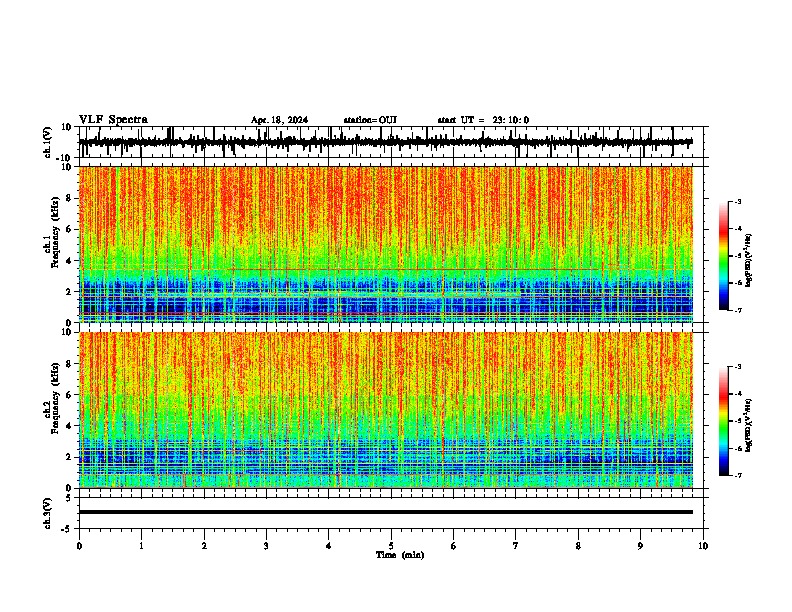Click the time axis tick label "1"

141,546
